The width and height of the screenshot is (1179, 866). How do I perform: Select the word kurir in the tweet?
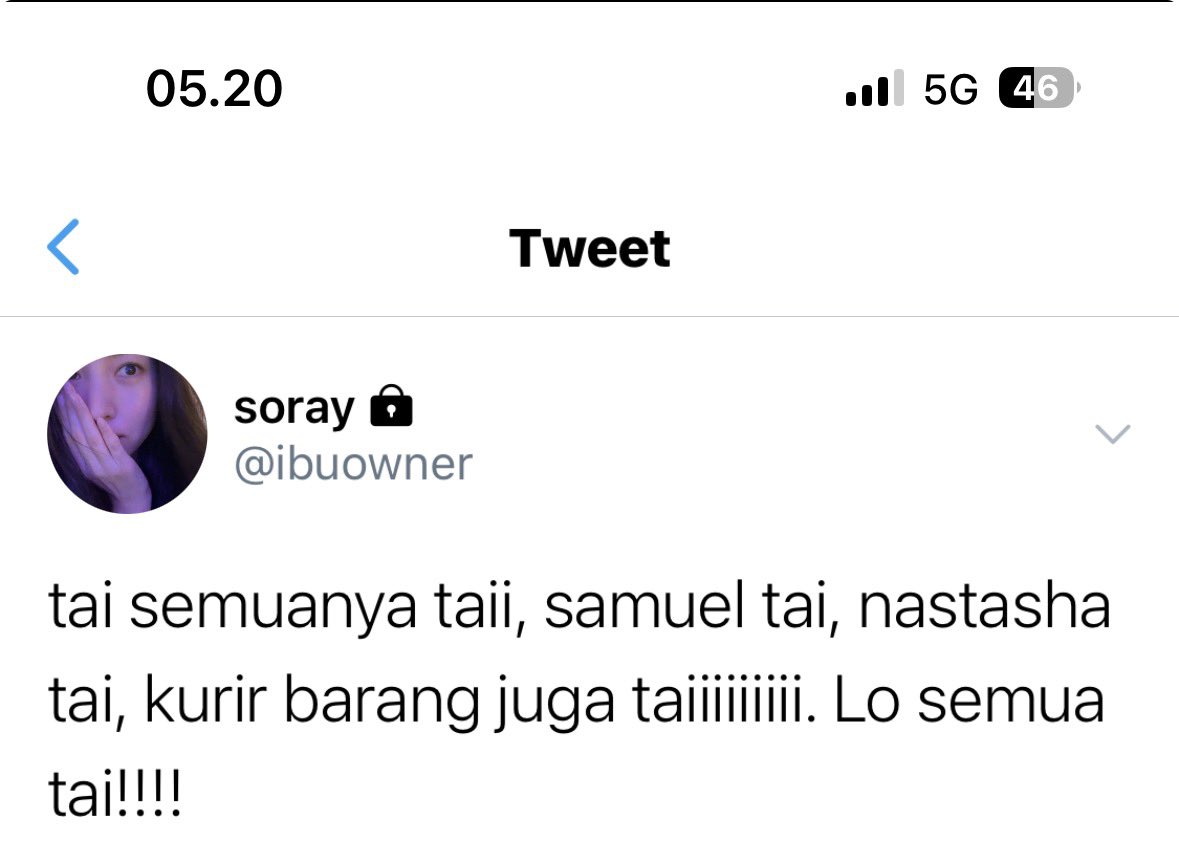point(205,701)
